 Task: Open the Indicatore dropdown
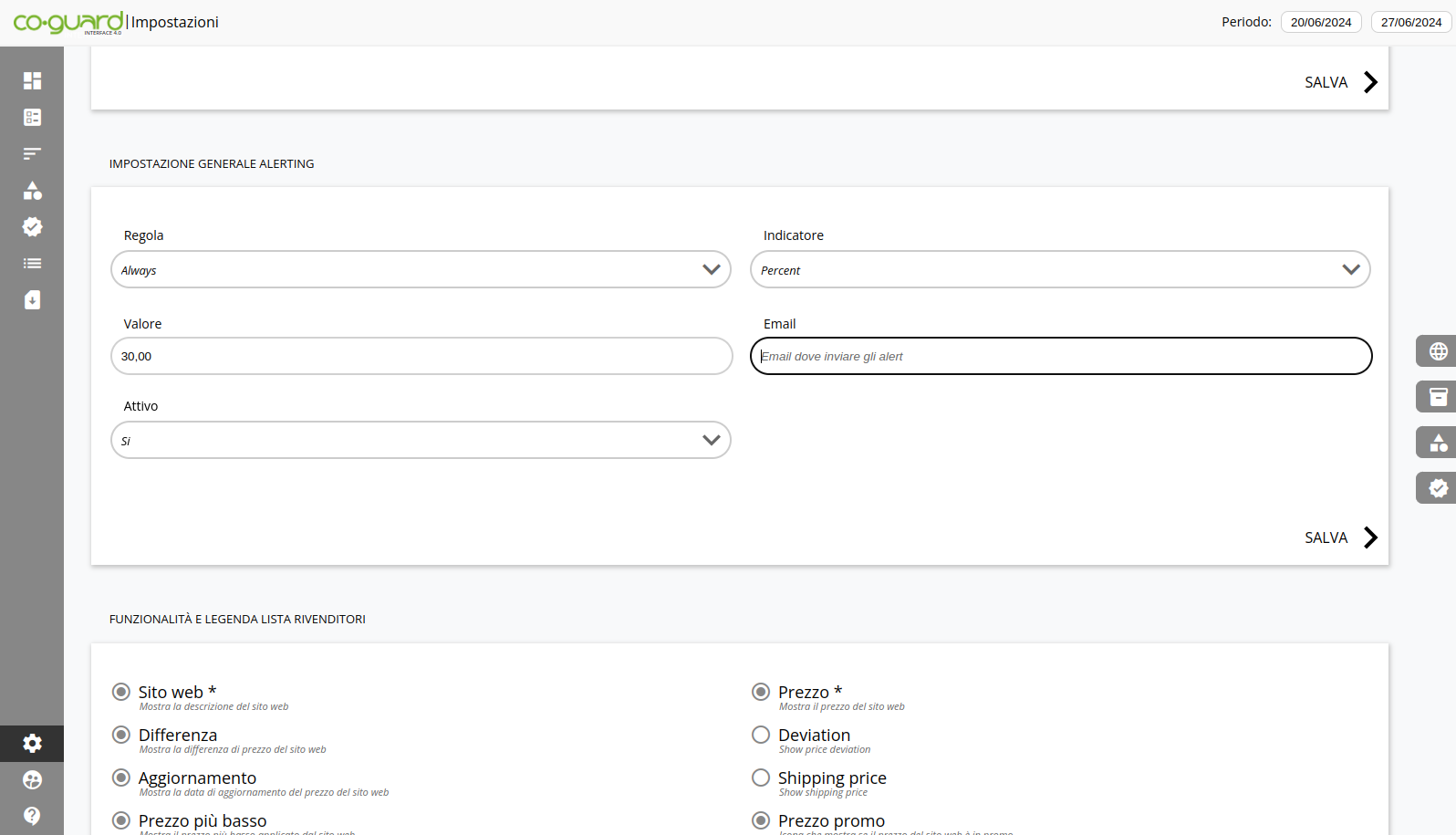point(1060,270)
